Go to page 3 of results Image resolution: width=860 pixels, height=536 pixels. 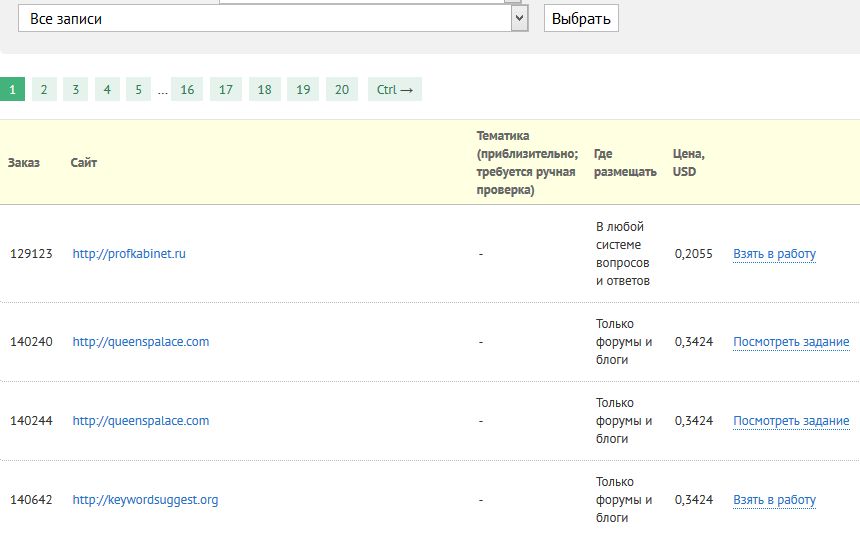76,89
